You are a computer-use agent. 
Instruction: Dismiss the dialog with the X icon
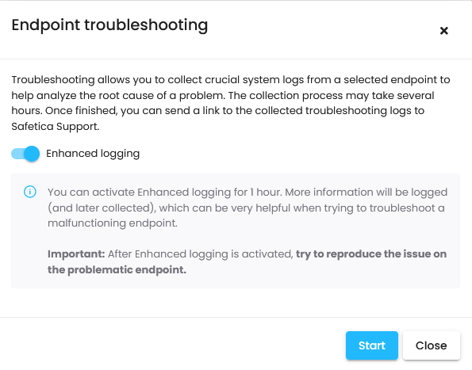[x=444, y=31]
